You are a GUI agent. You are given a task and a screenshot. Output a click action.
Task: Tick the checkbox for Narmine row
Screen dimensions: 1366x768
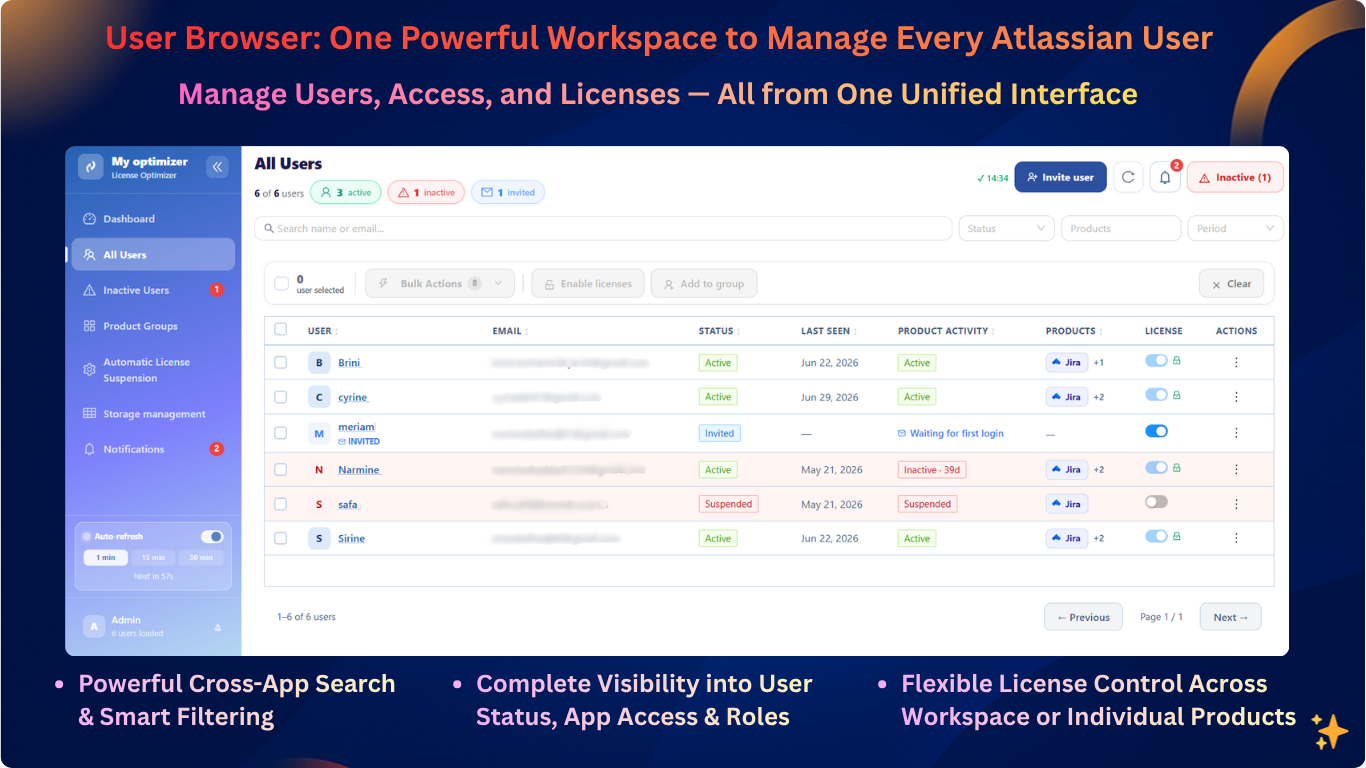pyautogui.click(x=281, y=469)
